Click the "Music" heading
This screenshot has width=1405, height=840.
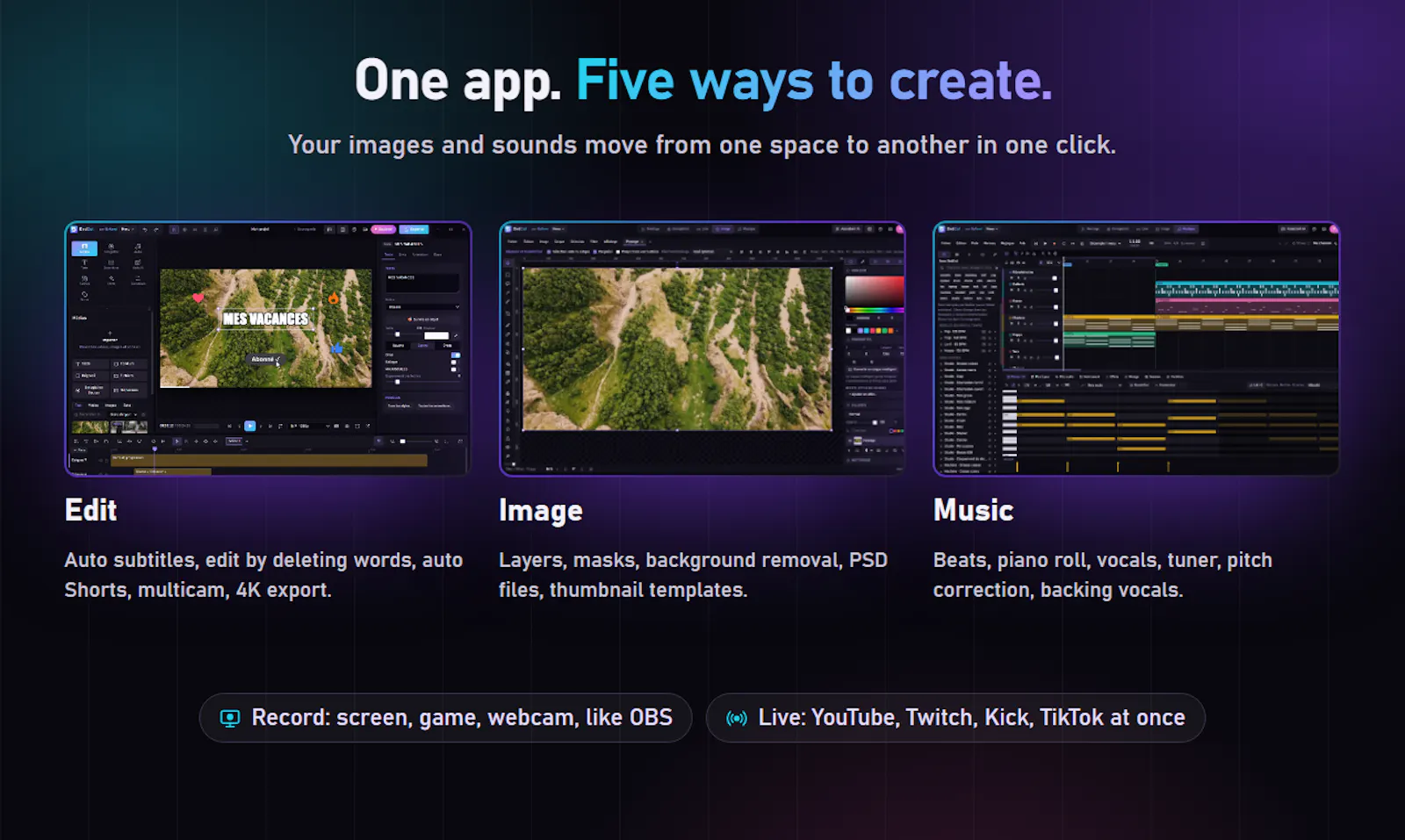pyautogui.click(x=973, y=510)
